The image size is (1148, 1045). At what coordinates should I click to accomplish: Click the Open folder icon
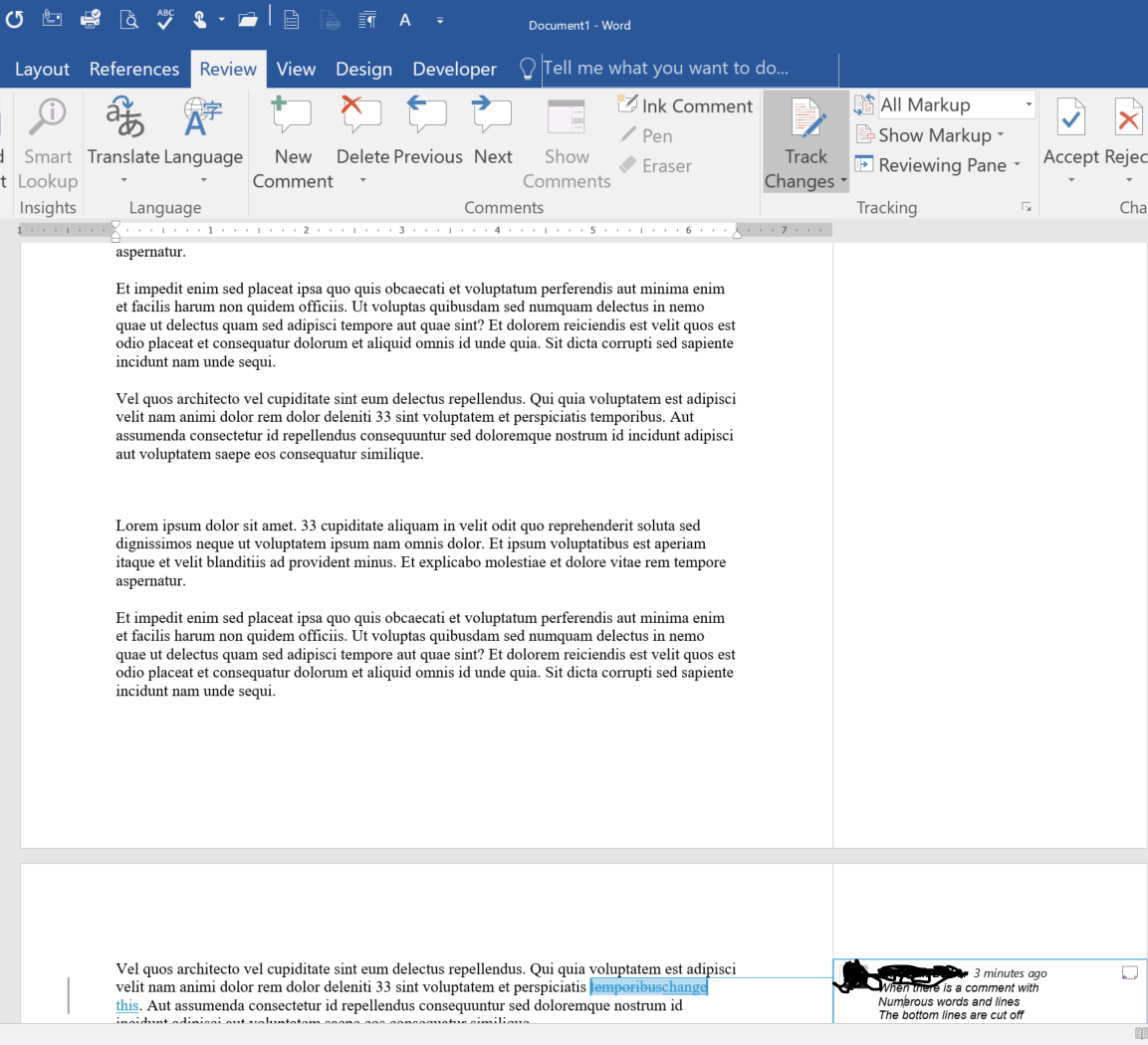(x=248, y=20)
